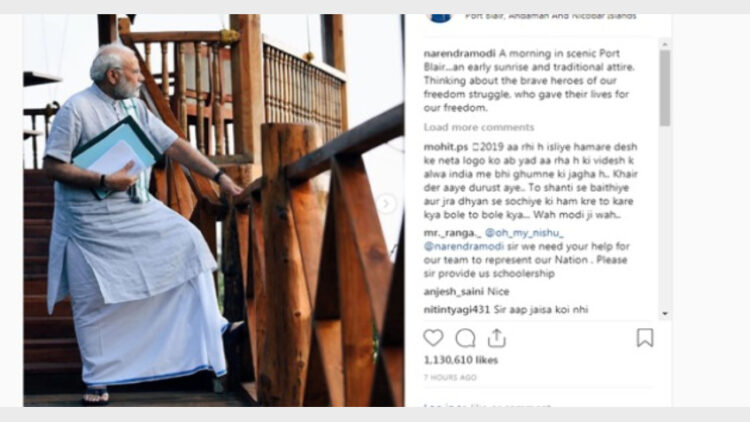Viewport: 750px width, 422px height.
Task: Open nitintyagi431 commenter profile
Action: tap(457, 310)
